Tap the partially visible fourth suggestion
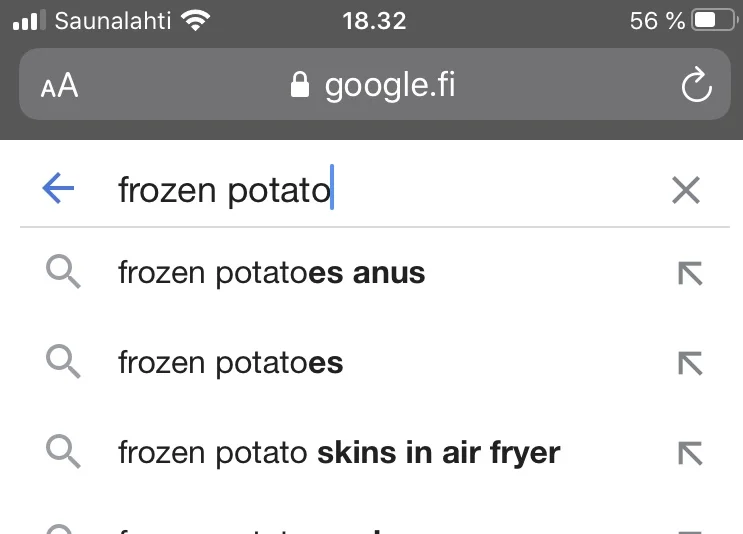The image size is (743, 534). point(300,527)
